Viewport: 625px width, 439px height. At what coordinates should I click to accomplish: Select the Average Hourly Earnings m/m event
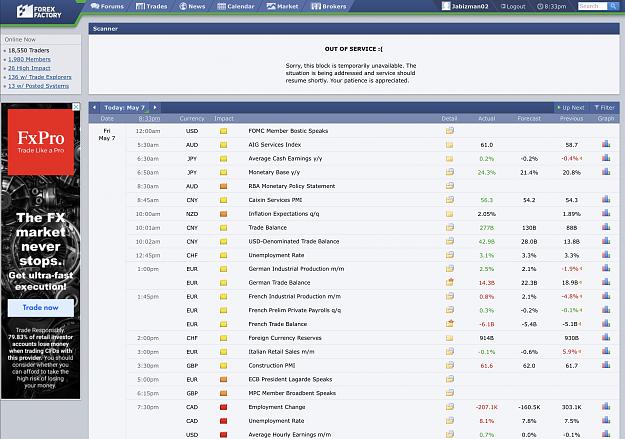point(290,435)
